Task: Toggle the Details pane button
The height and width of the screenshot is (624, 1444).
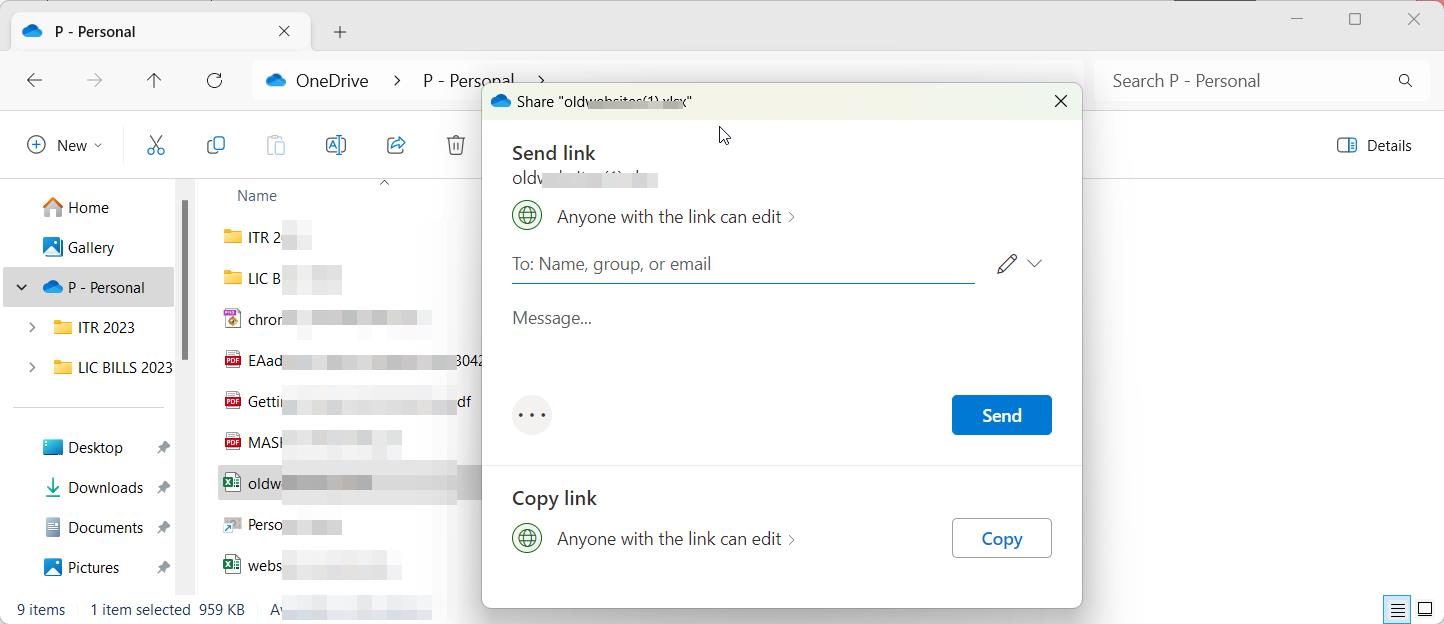Action: click(x=1374, y=145)
